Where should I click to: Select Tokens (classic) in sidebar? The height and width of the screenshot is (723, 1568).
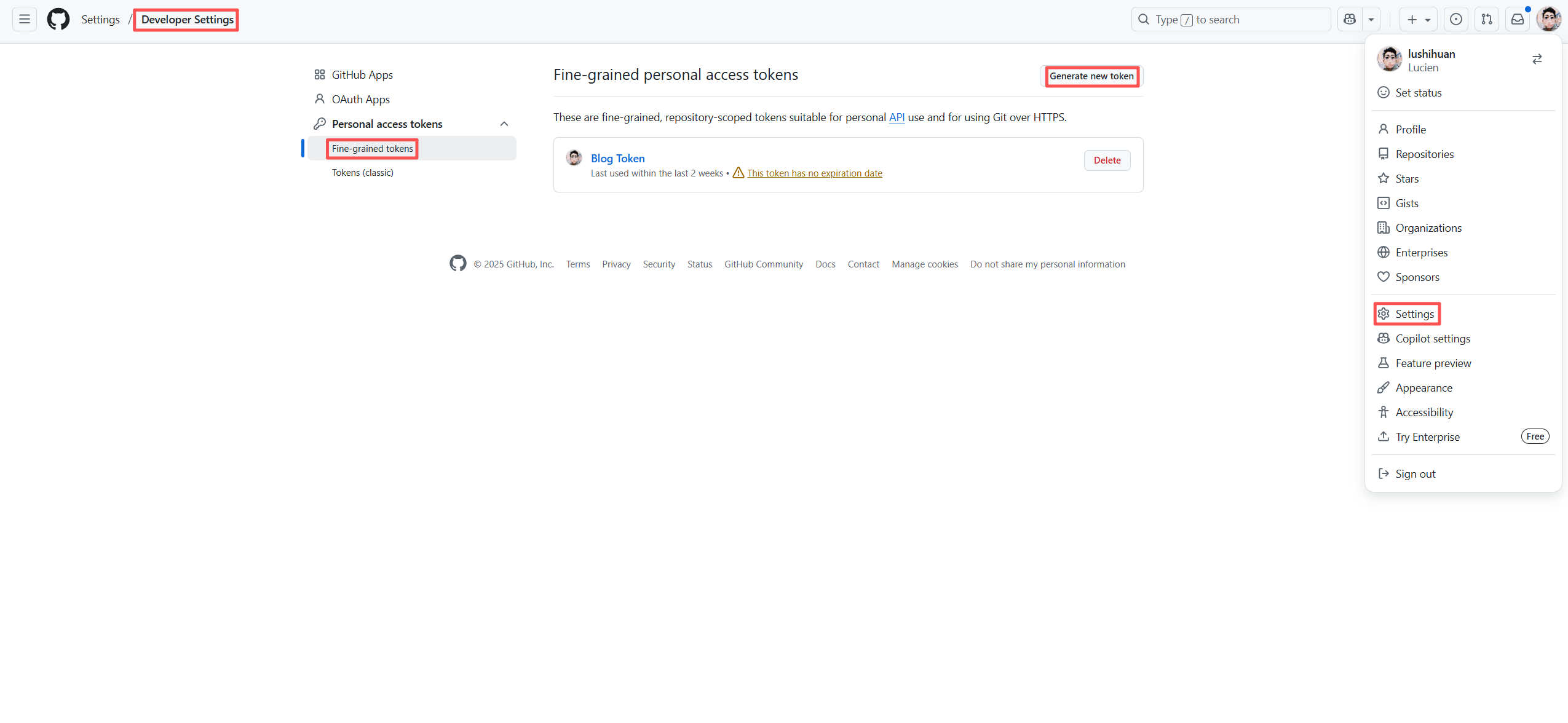(363, 173)
